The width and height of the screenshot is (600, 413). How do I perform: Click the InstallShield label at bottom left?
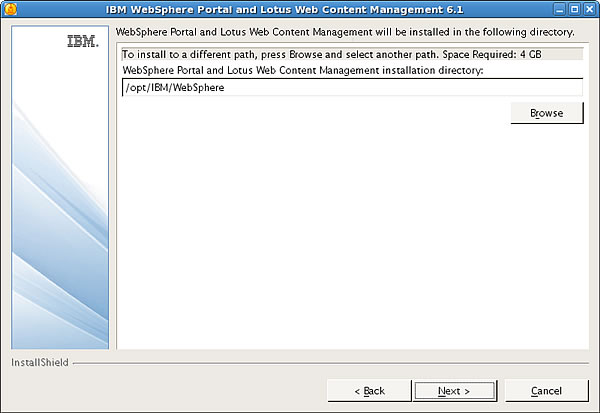tap(40, 362)
